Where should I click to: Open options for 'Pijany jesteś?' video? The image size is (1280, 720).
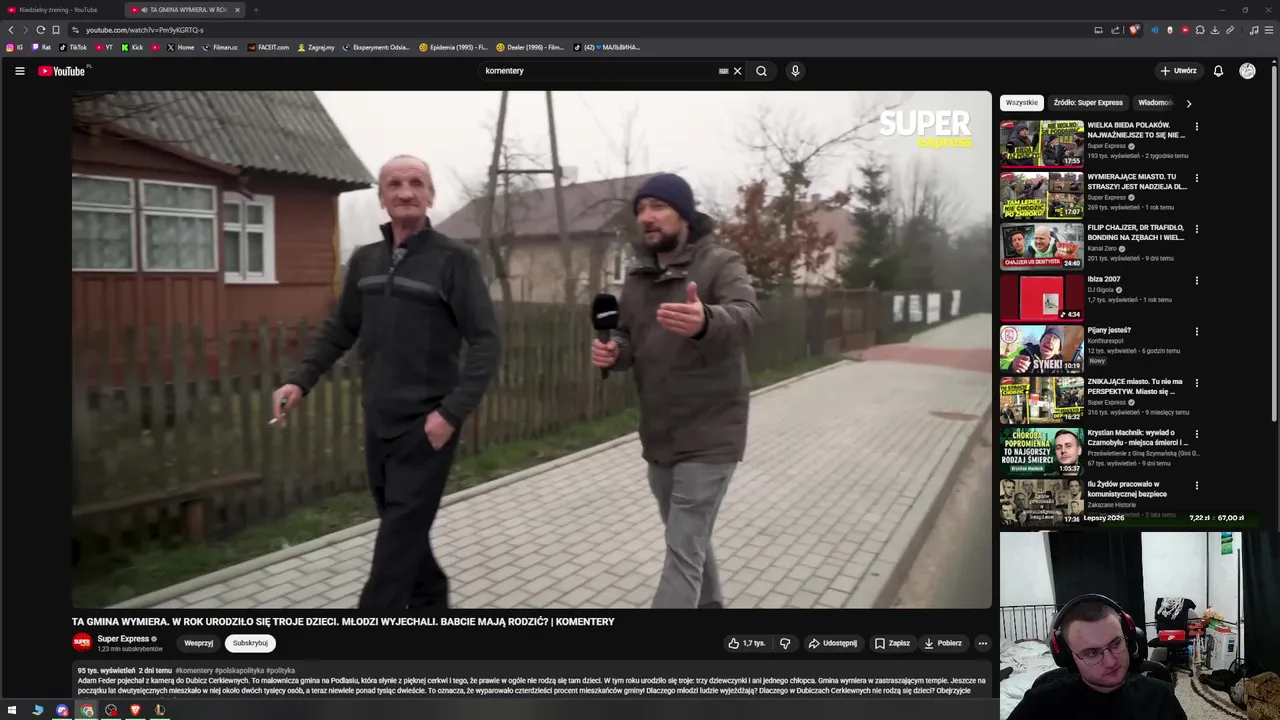pyautogui.click(x=1196, y=332)
